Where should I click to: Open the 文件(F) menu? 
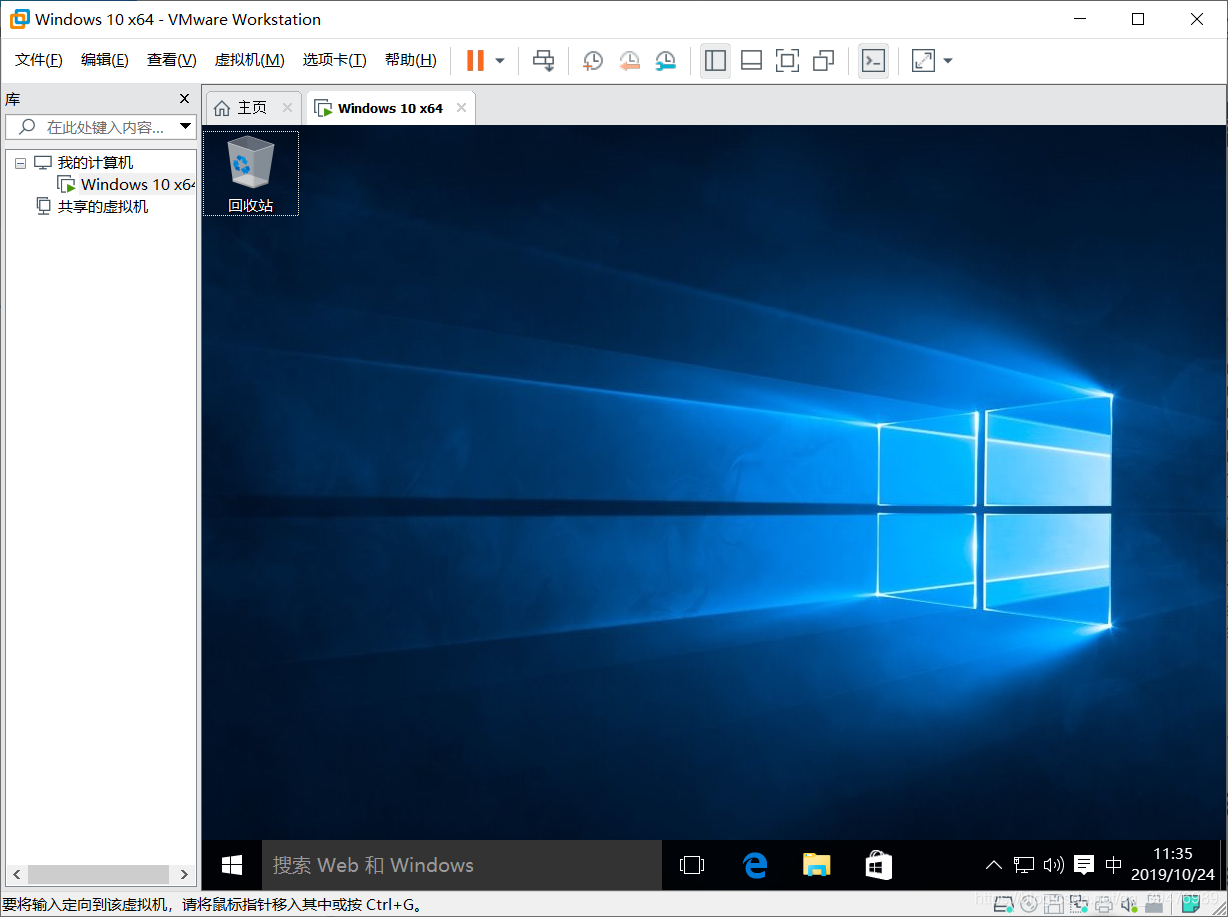pyautogui.click(x=39, y=60)
